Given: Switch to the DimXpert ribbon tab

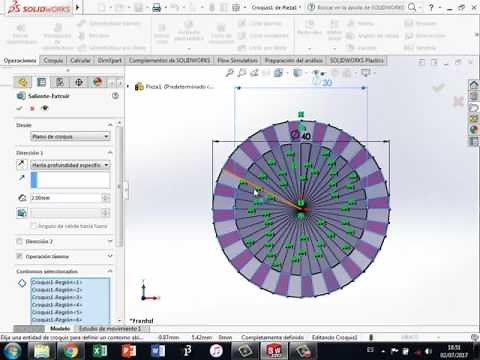Looking at the screenshot, I should point(109,61).
